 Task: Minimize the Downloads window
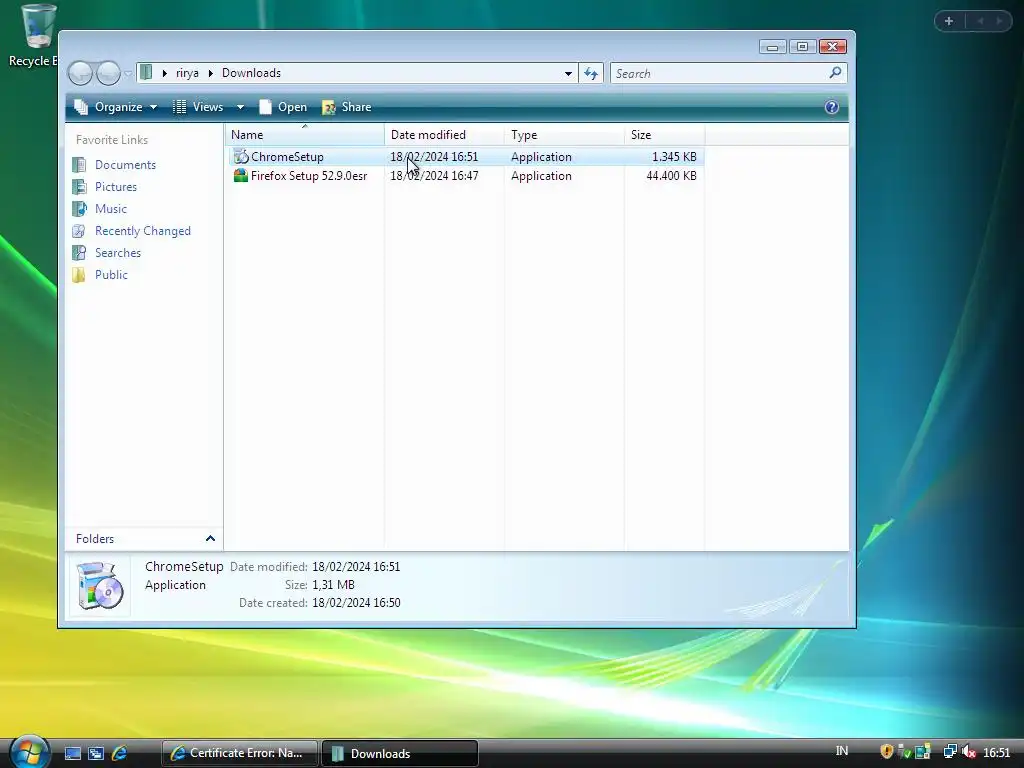(773, 46)
